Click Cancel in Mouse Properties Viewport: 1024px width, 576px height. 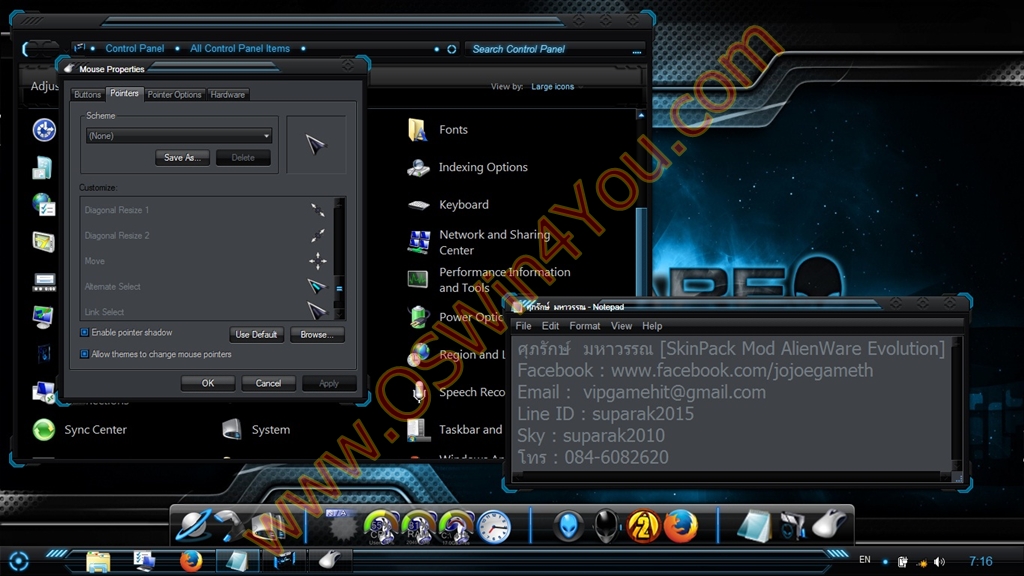pos(268,383)
